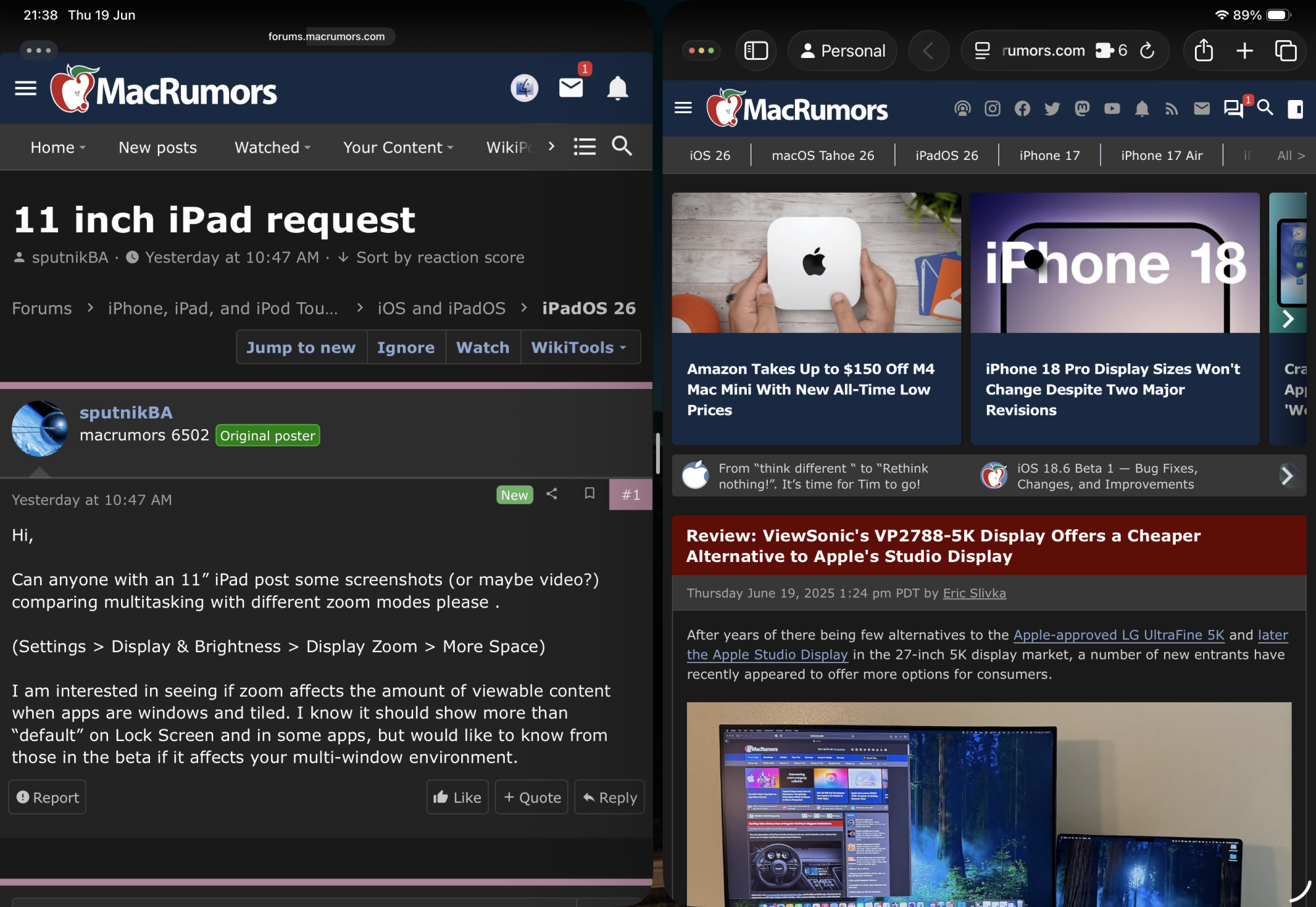Toggle site light/dark theme icon

[1295, 109]
